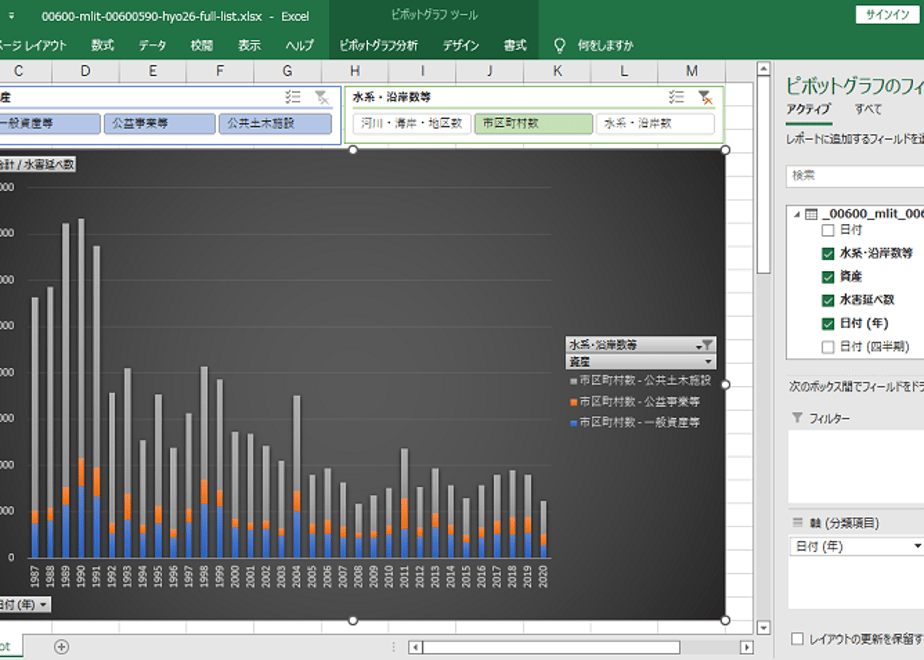Open the ピボットグラフ分析 tab
This screenshot has height=660, width=924.
[x=378, y=45]
